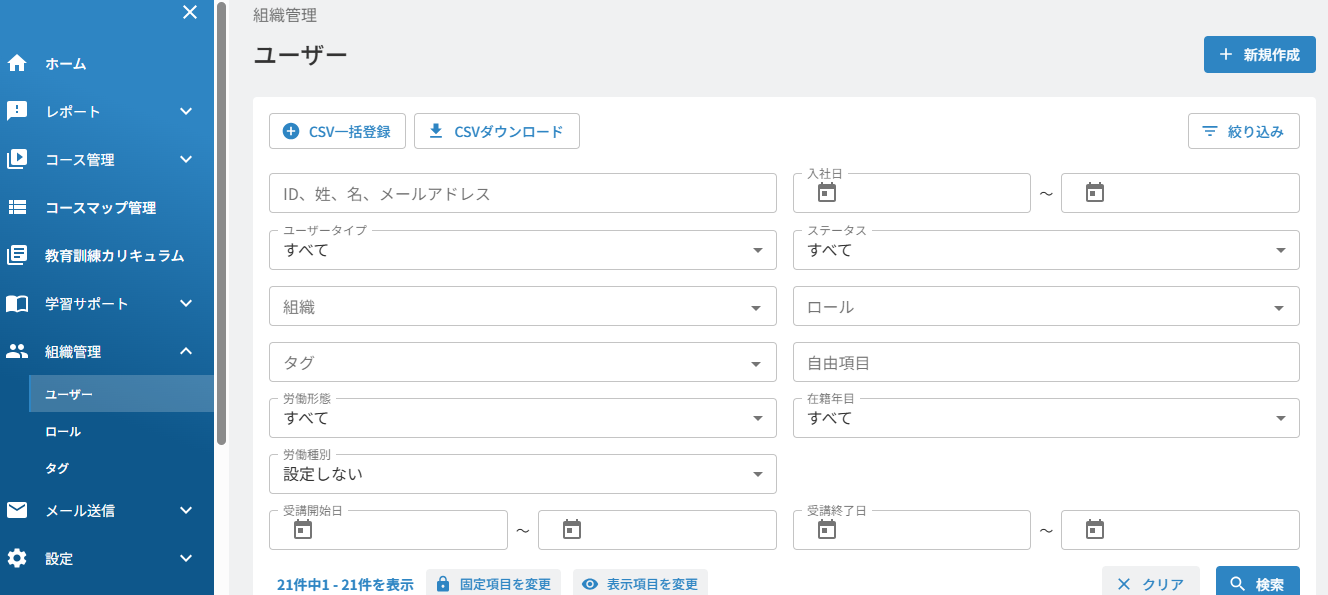
Task: Open the 組織 dropdown
Action: 523,307
